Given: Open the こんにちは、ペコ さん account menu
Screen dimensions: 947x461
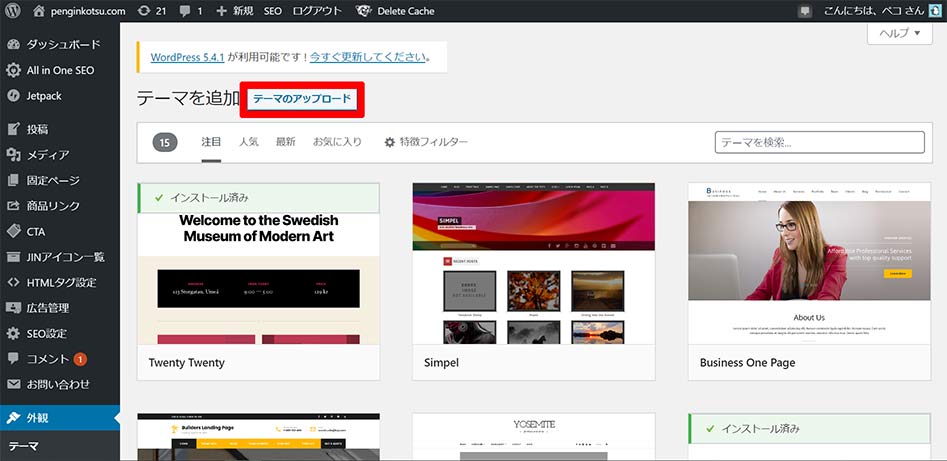Looking at the screenshot, I should pyautogui.click(x=872, y=11).
